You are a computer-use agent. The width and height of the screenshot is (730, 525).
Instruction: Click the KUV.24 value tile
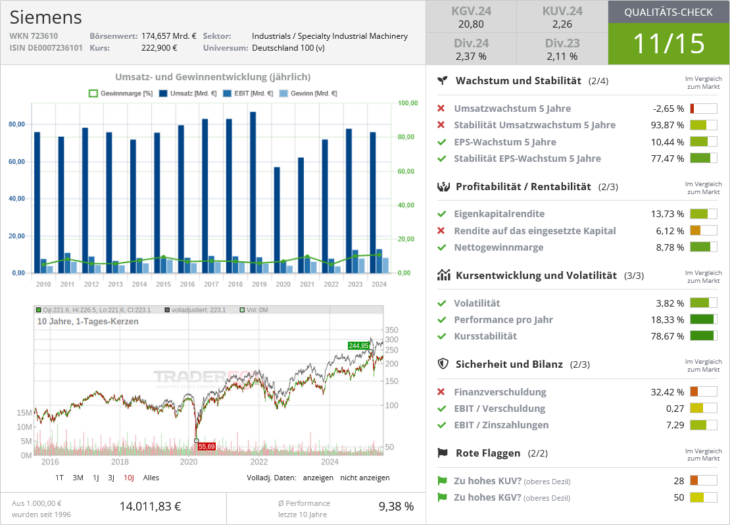(x=562, y=17)
